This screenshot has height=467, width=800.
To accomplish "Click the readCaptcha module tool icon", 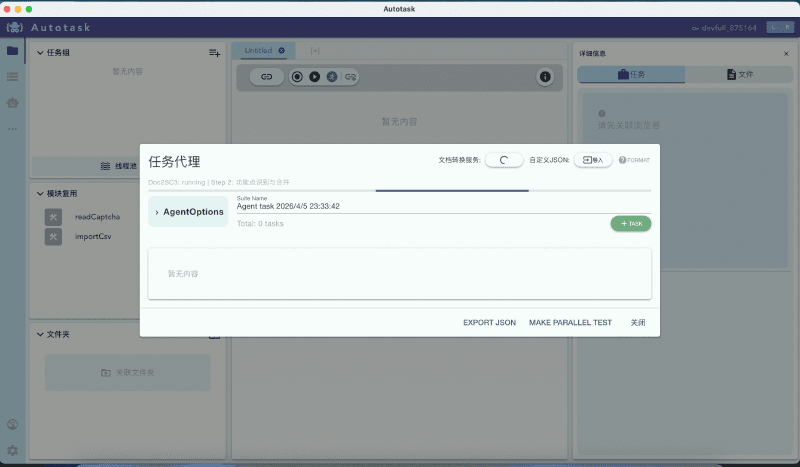I will [x=54, y=217].
